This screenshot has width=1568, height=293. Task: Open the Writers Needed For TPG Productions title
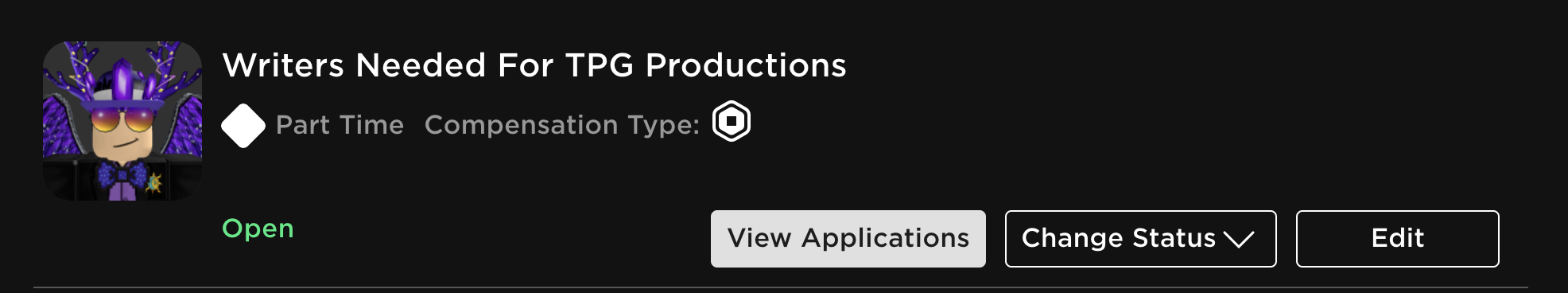pyautogui.click(x=534, y=65)
